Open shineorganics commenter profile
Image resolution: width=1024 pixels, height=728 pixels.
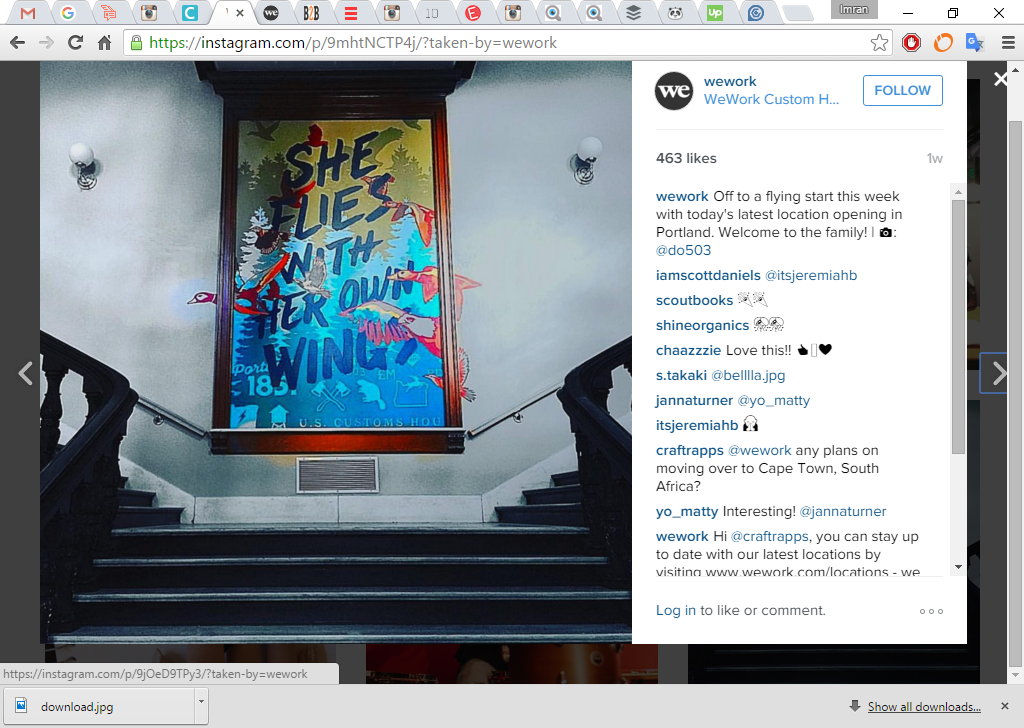[x=702, y=325]
